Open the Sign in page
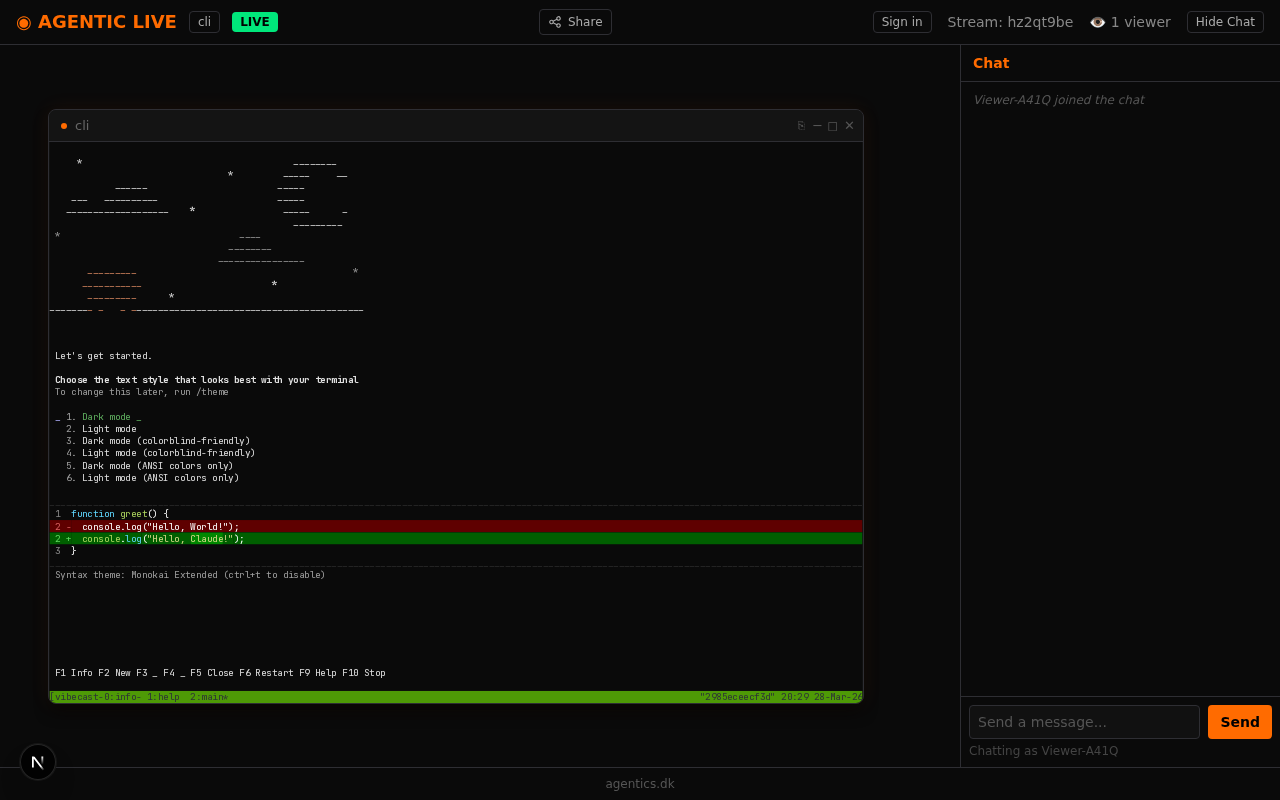 pos(901,22)
